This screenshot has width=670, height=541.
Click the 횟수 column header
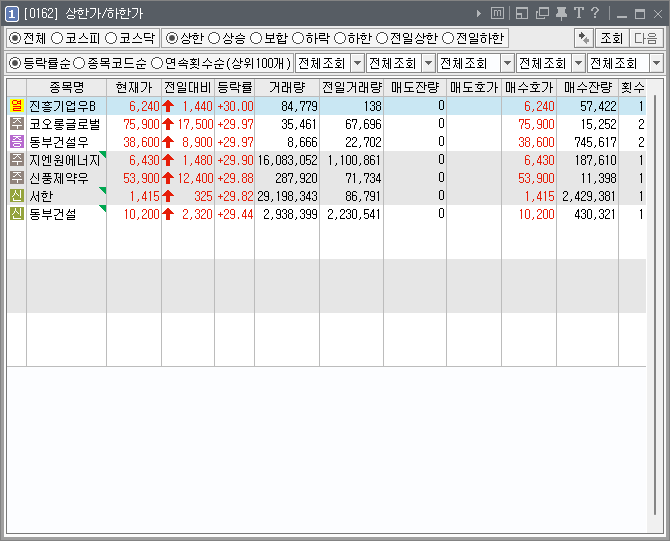tap(632, 88)
